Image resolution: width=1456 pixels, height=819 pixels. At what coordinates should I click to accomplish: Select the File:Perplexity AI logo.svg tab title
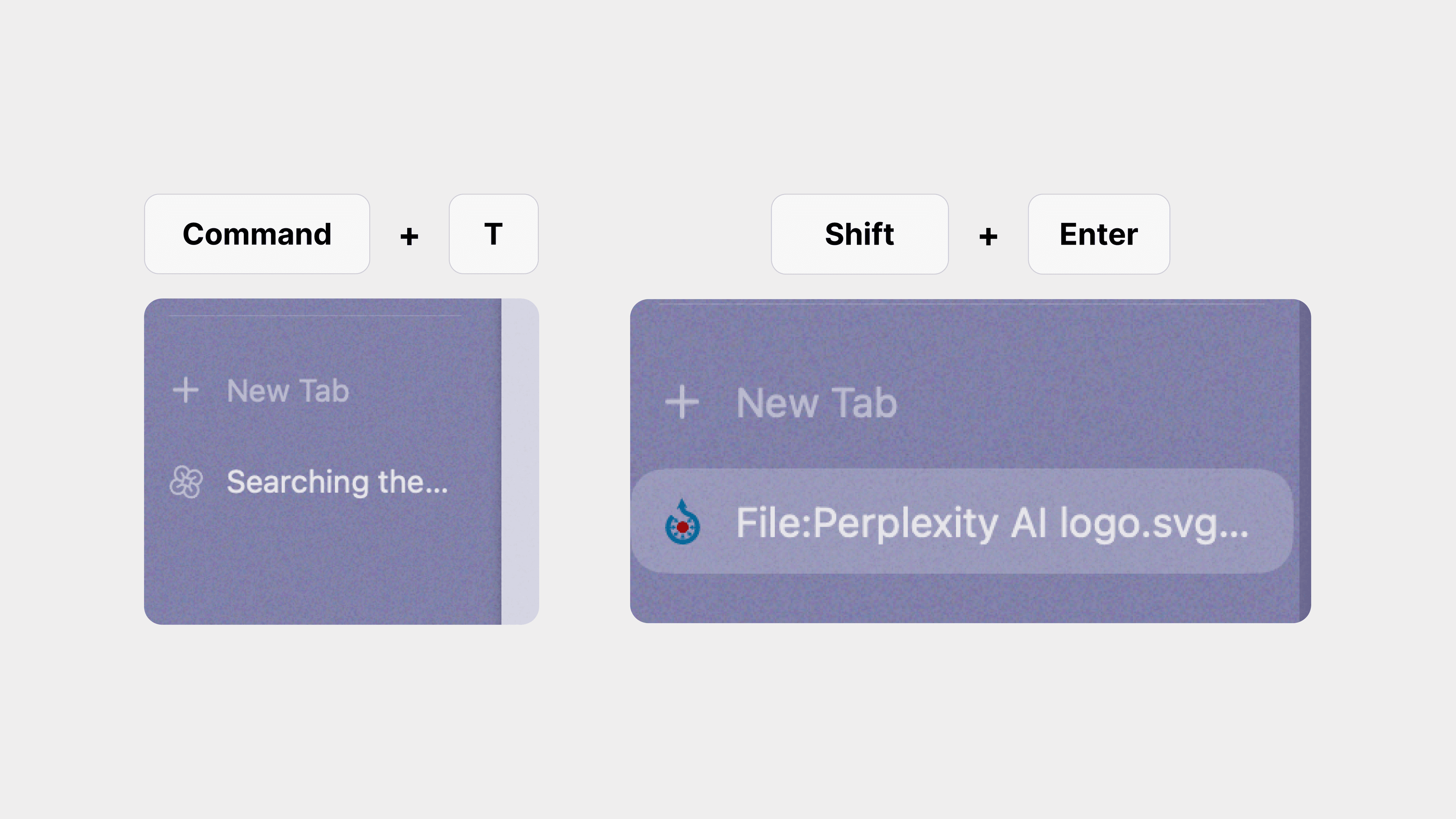(x=992, y=523)
